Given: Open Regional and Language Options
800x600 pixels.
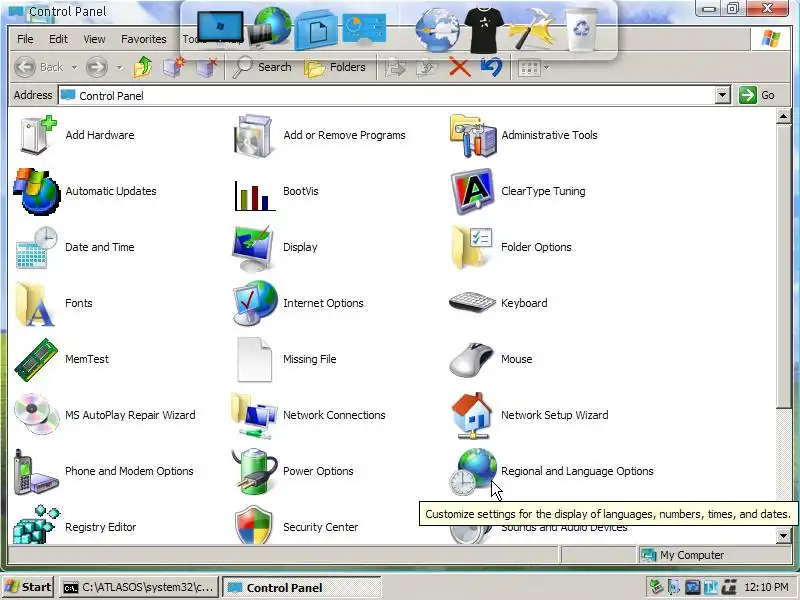Looking at the screenshot, I should tap(552, 471).
